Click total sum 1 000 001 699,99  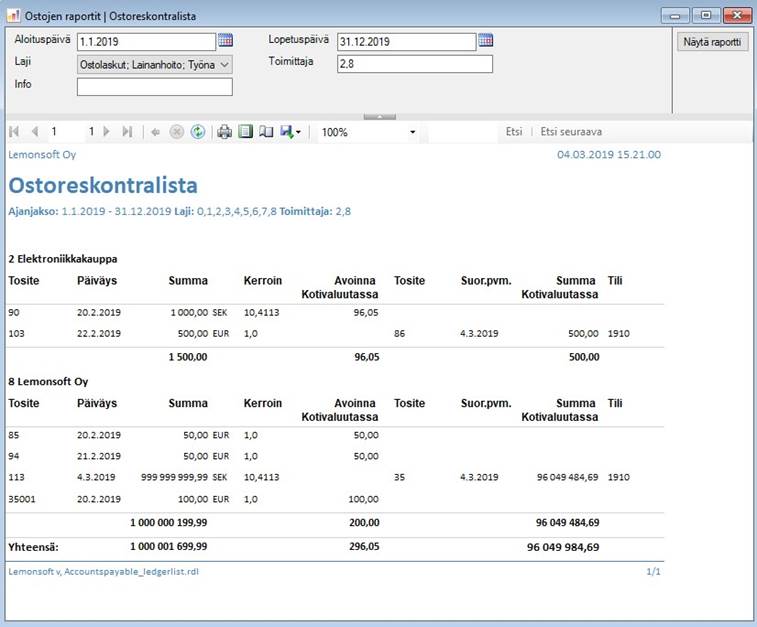[x=168, y=546]
